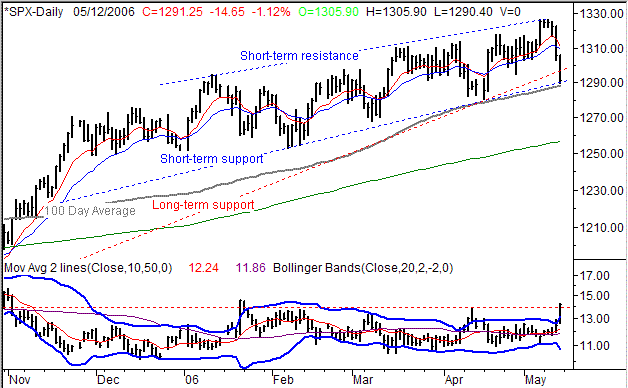Click the '*SPX-Daily' chart title
The height and width of the screenshot is (388, 628).
coord(34,12)
